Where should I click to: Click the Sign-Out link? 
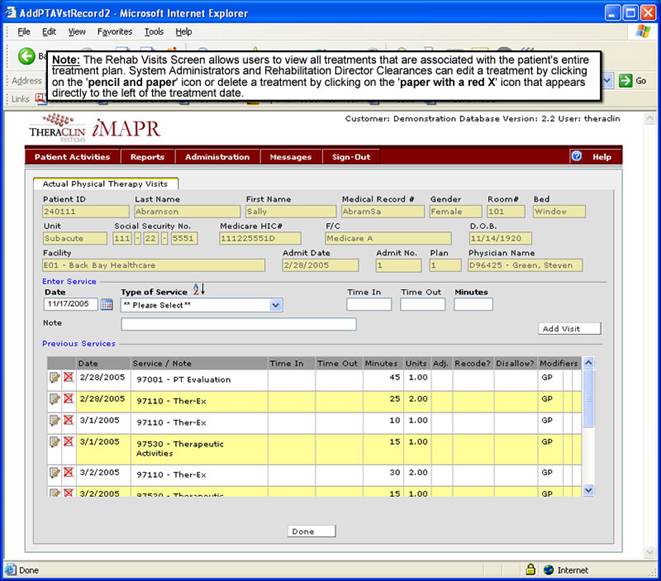click(x=351, y=157)
